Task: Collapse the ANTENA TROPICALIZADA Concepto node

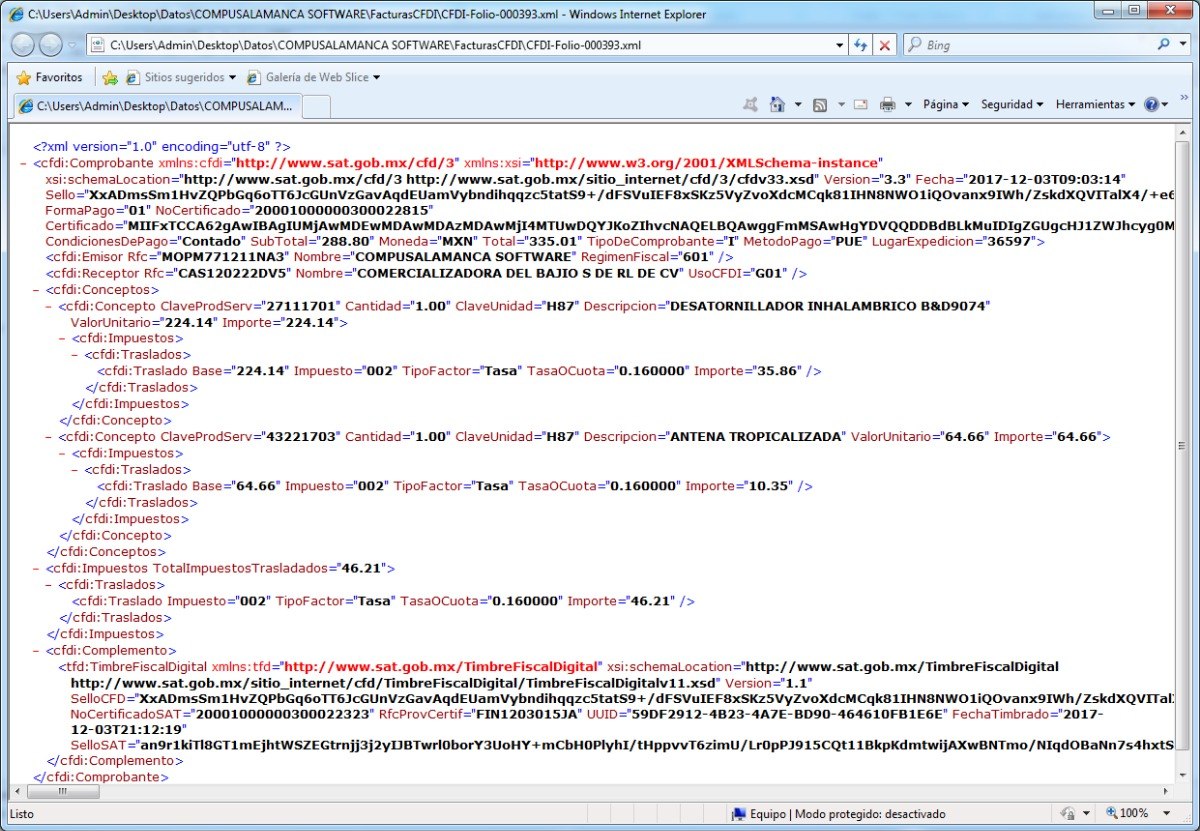Action: click(49, 437)
